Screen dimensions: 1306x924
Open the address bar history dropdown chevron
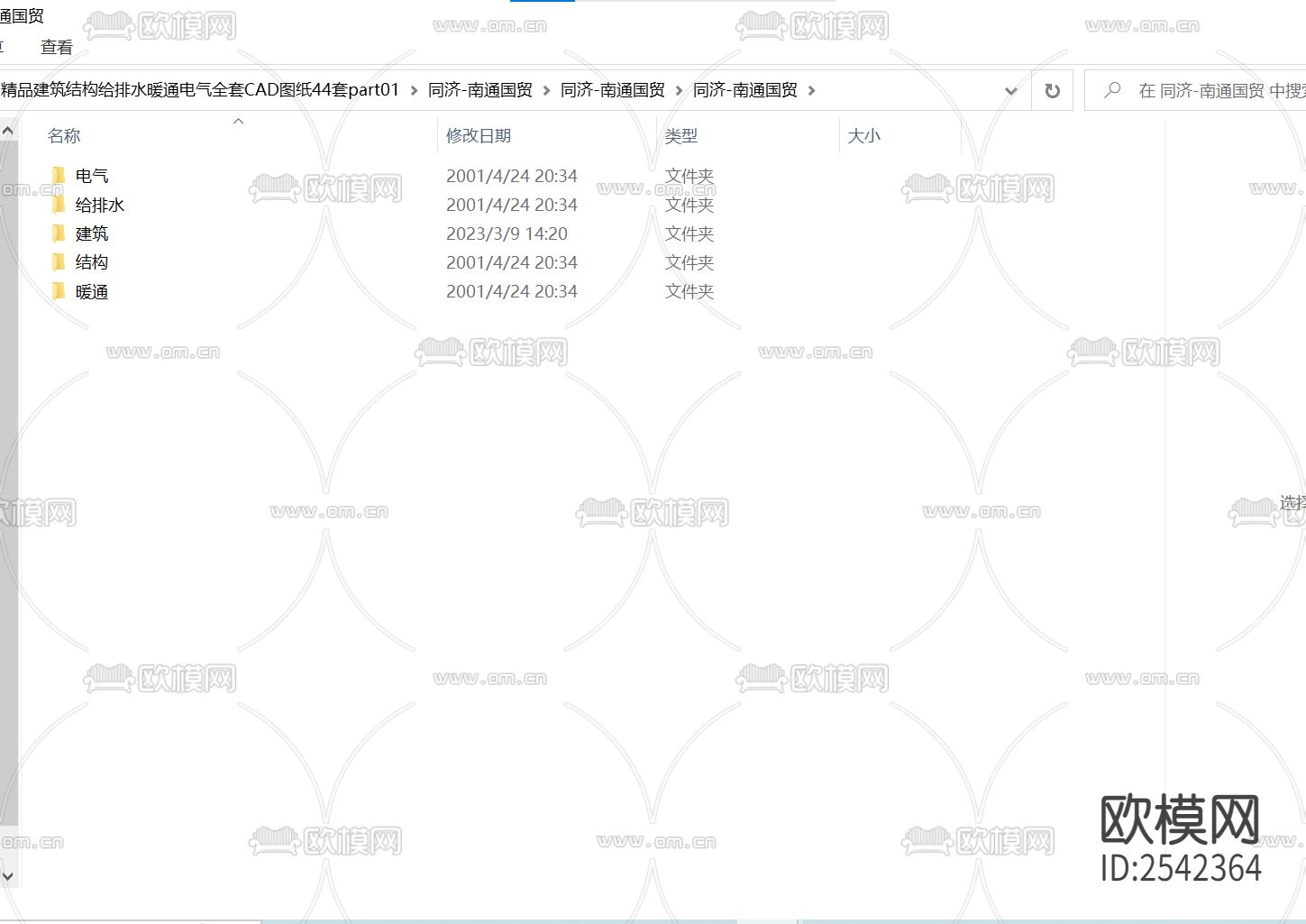tap(1010, 90)
